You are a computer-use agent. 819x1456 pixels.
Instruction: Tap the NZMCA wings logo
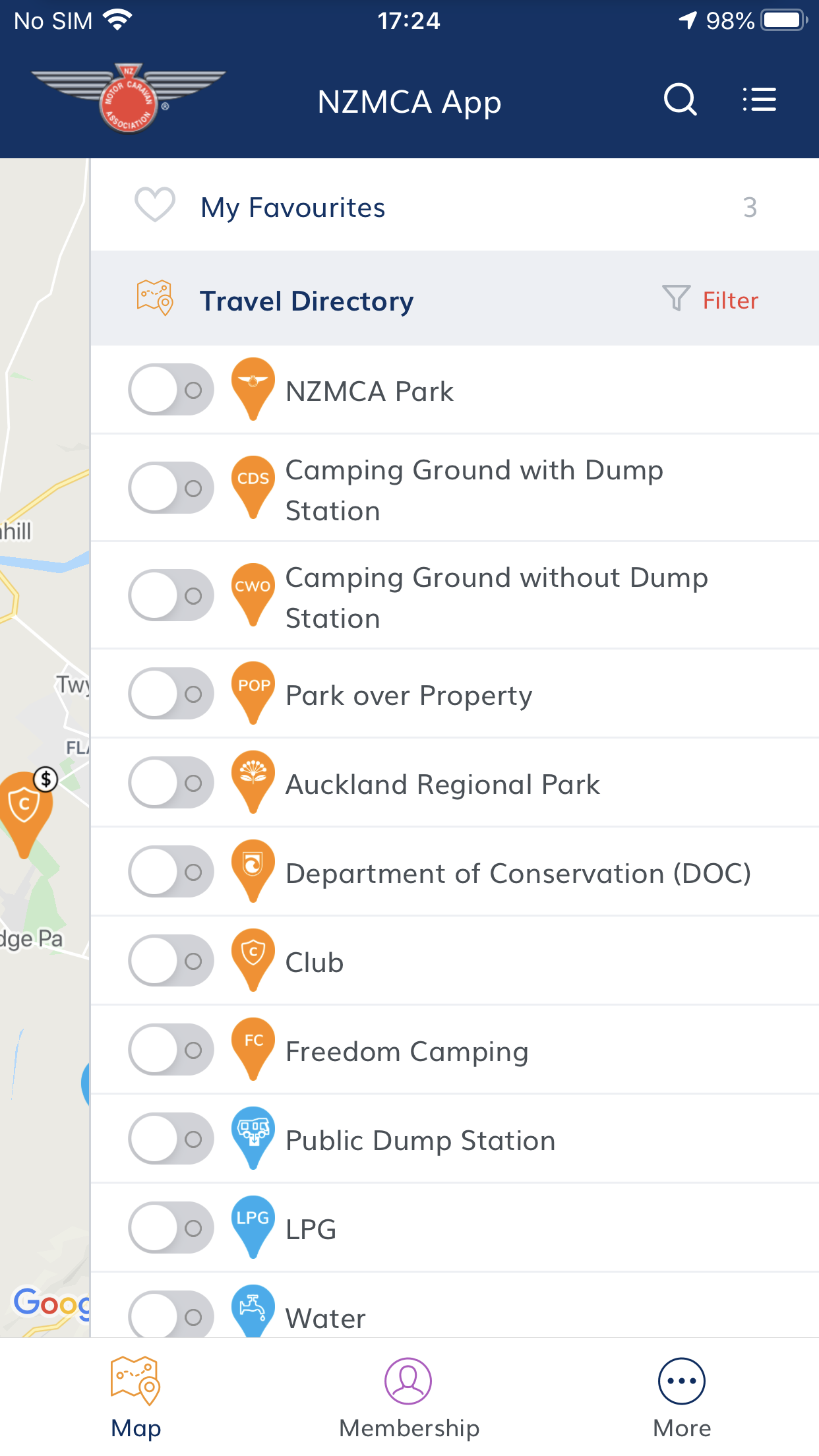click(129, 98)
